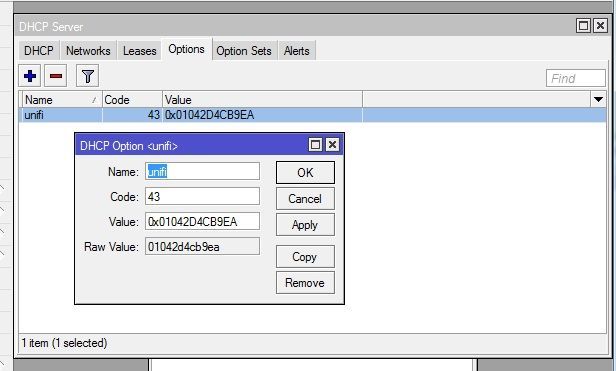
Task: Apply the DHCP option changes
Action: pos(305,225)
